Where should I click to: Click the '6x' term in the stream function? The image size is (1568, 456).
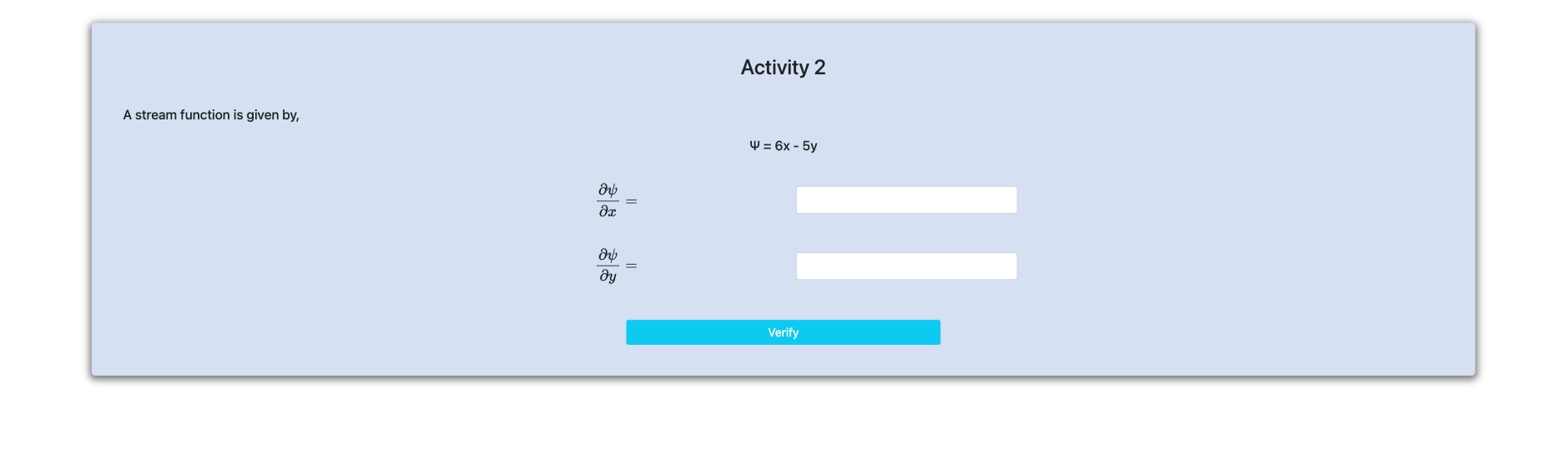pos(782,146)
